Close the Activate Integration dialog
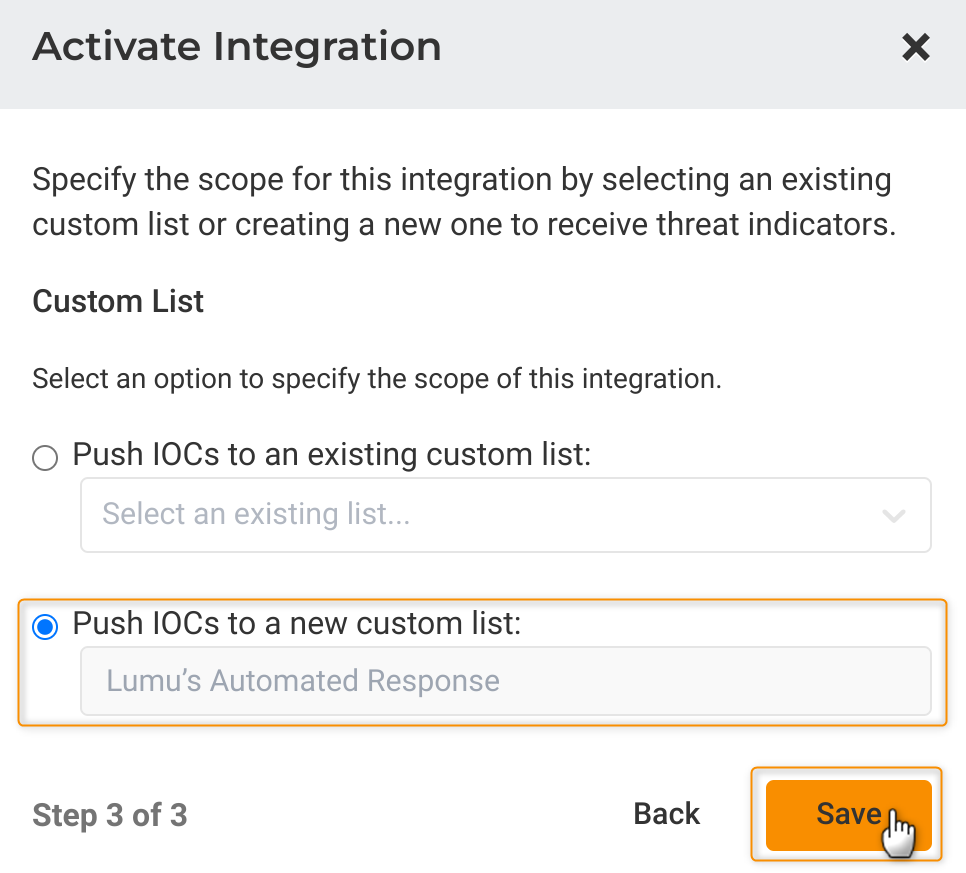 (x=915, y=47)
